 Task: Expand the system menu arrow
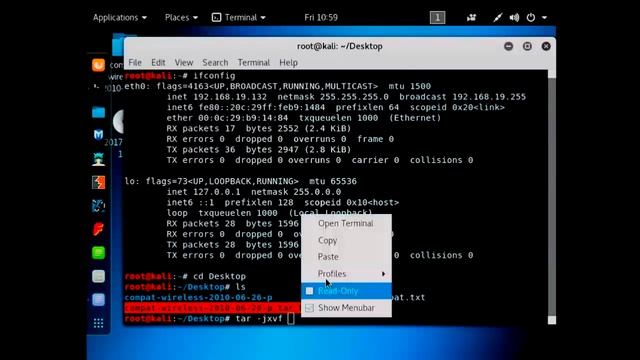544,18
